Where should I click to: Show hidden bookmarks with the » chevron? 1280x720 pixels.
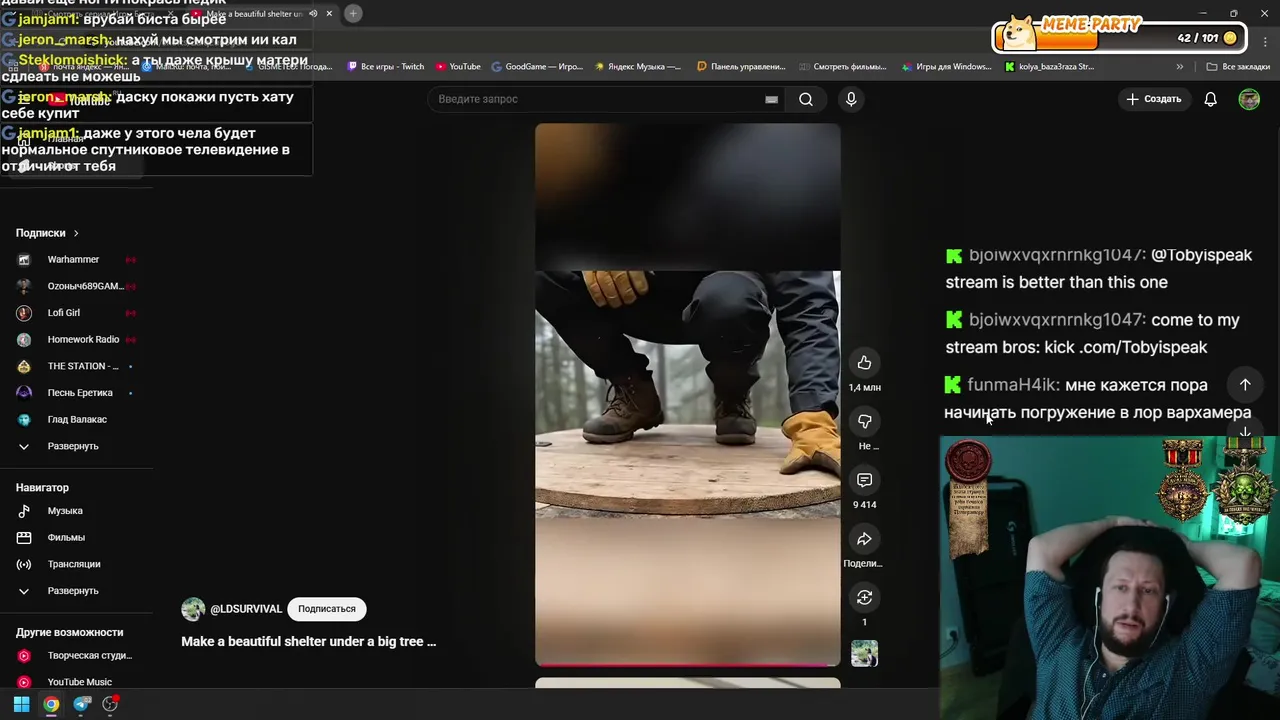[x=1180, y=67]
